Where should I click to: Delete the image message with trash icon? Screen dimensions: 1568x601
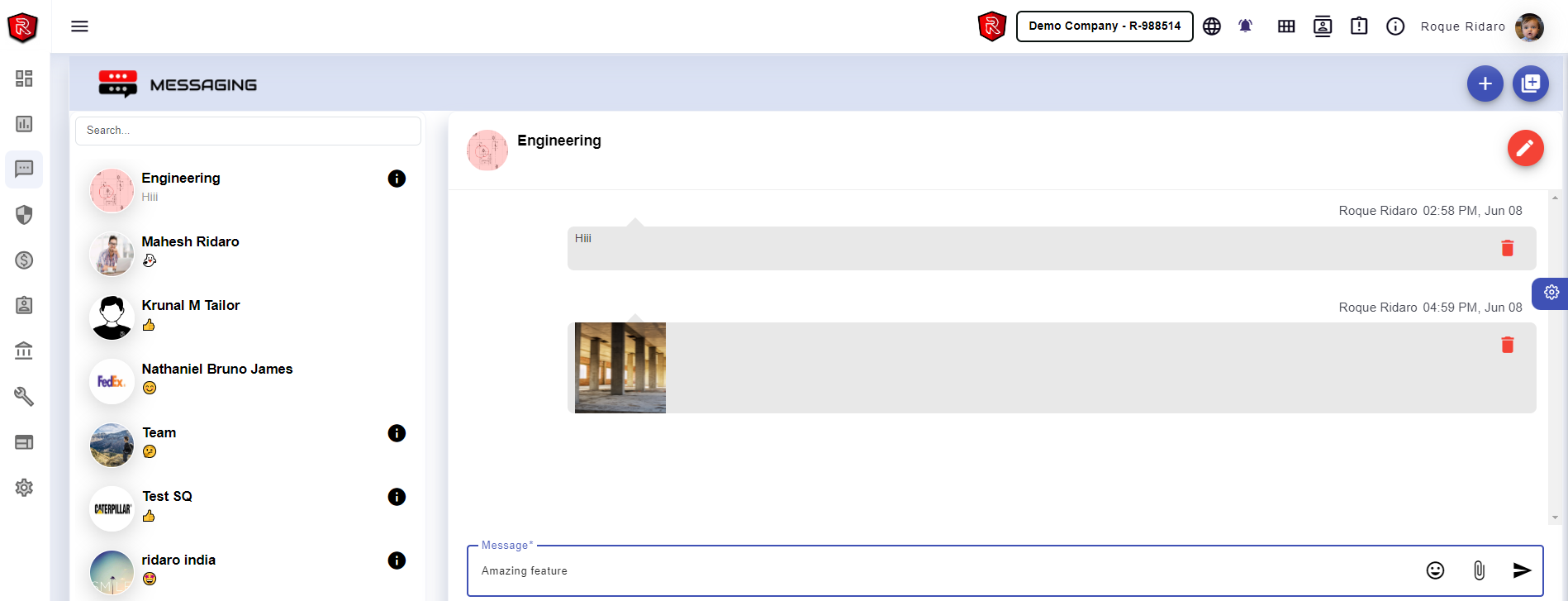[1507, 345]
